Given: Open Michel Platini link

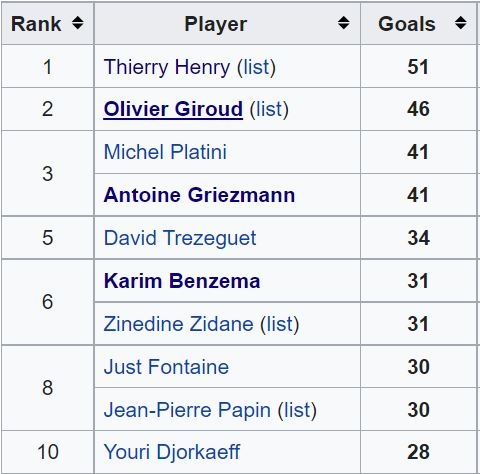Looking at the screenshot, I should point(165,152).
